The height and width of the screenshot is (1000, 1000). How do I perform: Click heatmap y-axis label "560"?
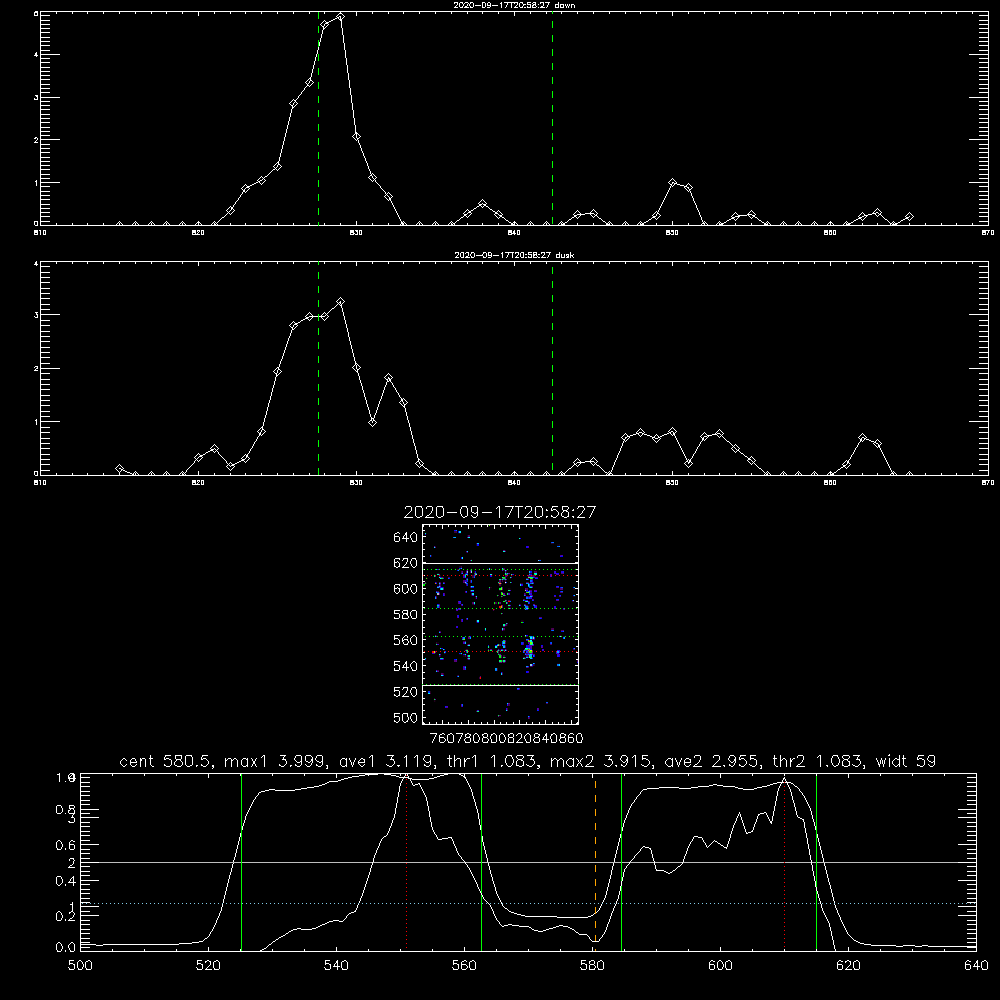click(x=406, y=640)
